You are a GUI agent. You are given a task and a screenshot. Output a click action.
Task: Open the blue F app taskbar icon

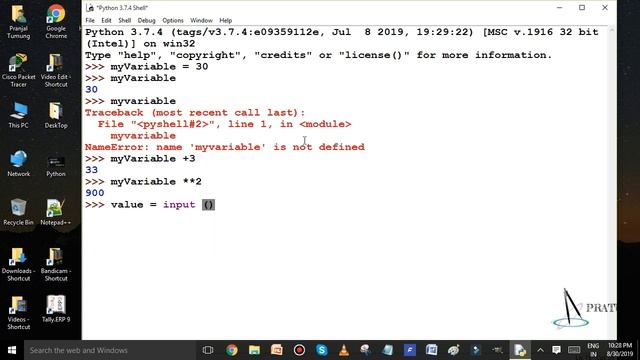[x=409, y=350]
